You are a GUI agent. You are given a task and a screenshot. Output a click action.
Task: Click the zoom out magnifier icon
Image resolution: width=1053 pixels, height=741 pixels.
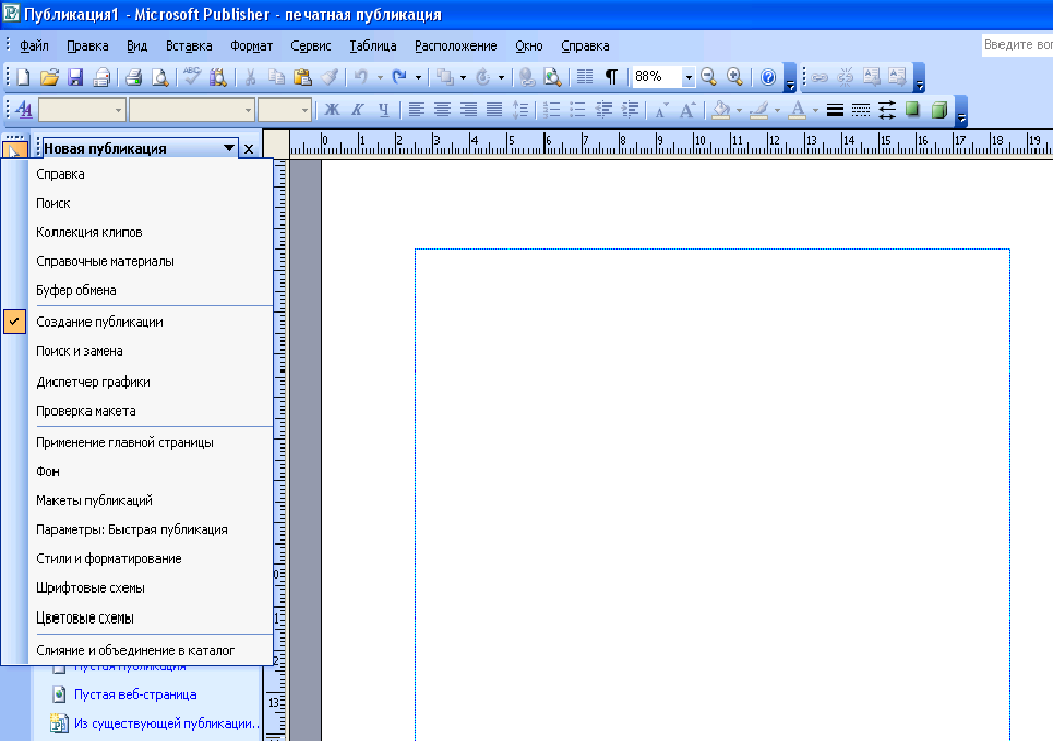[708, 77]
